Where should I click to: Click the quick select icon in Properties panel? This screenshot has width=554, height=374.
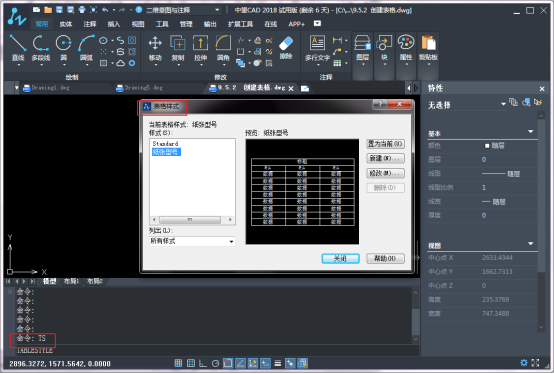(x=538, y=102)
